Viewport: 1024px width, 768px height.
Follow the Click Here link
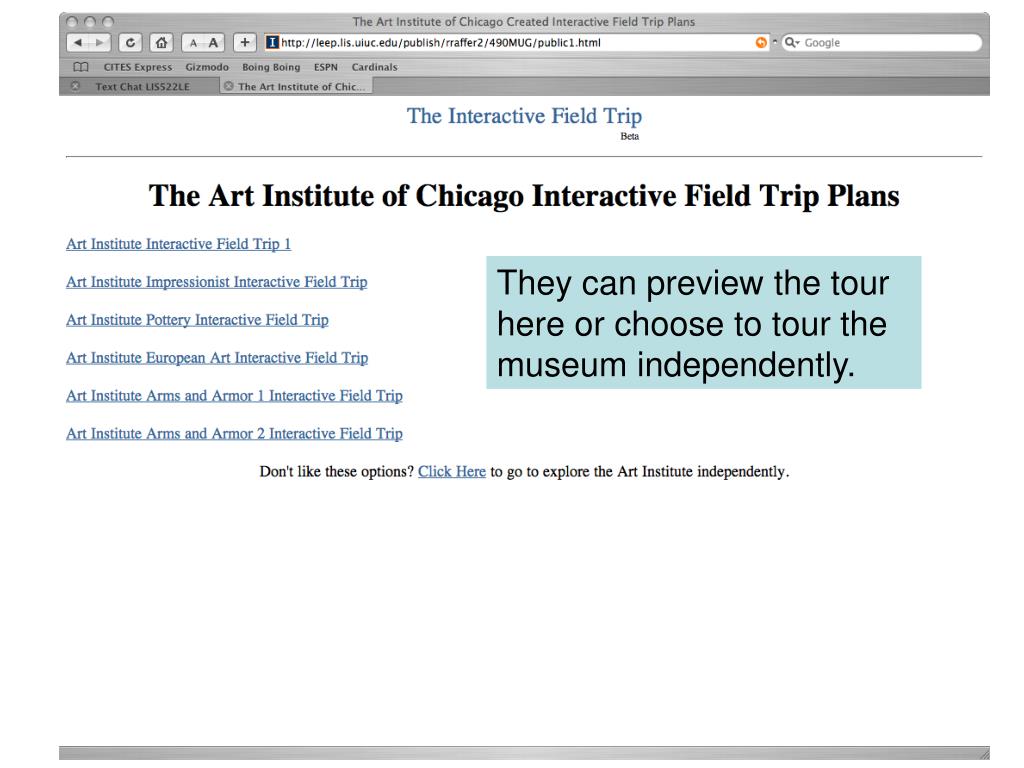point(452,472)
